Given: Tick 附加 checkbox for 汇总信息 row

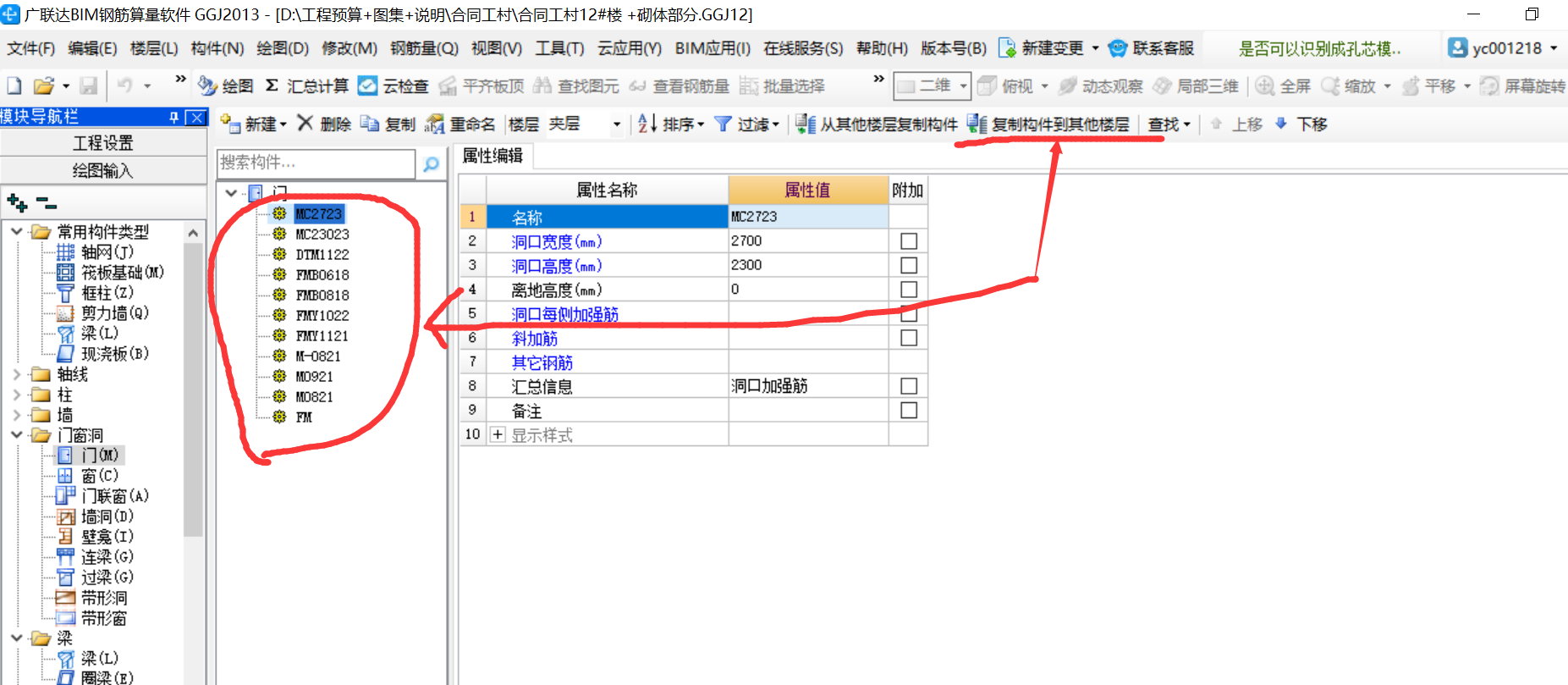Looking at the screenshot, I should 909,386.
